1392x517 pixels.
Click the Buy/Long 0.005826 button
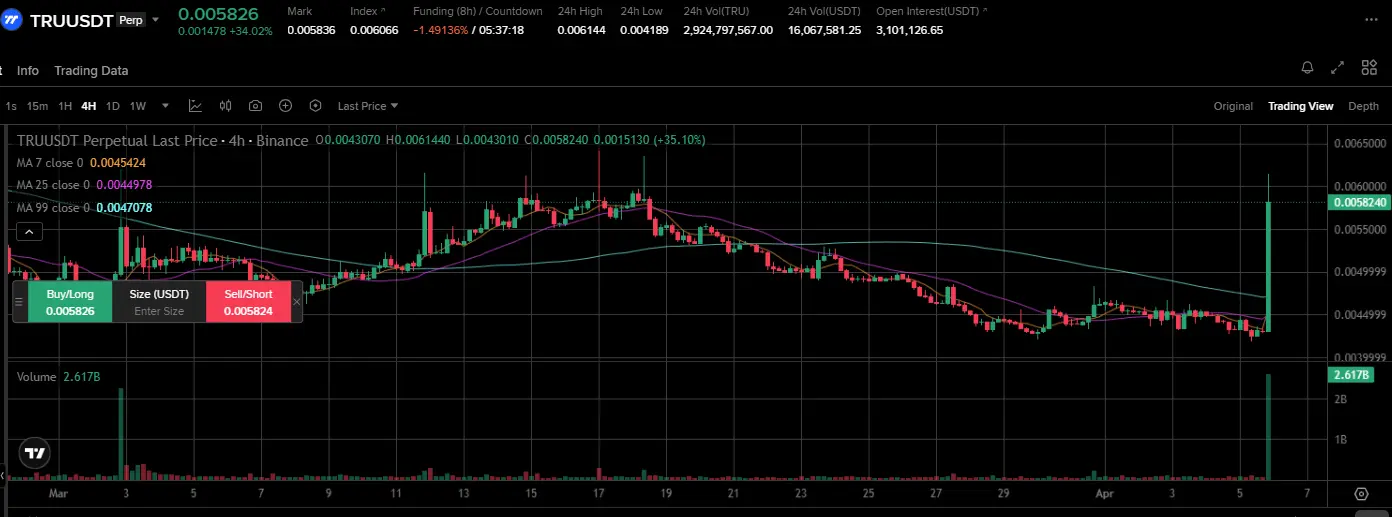(70, 302)
